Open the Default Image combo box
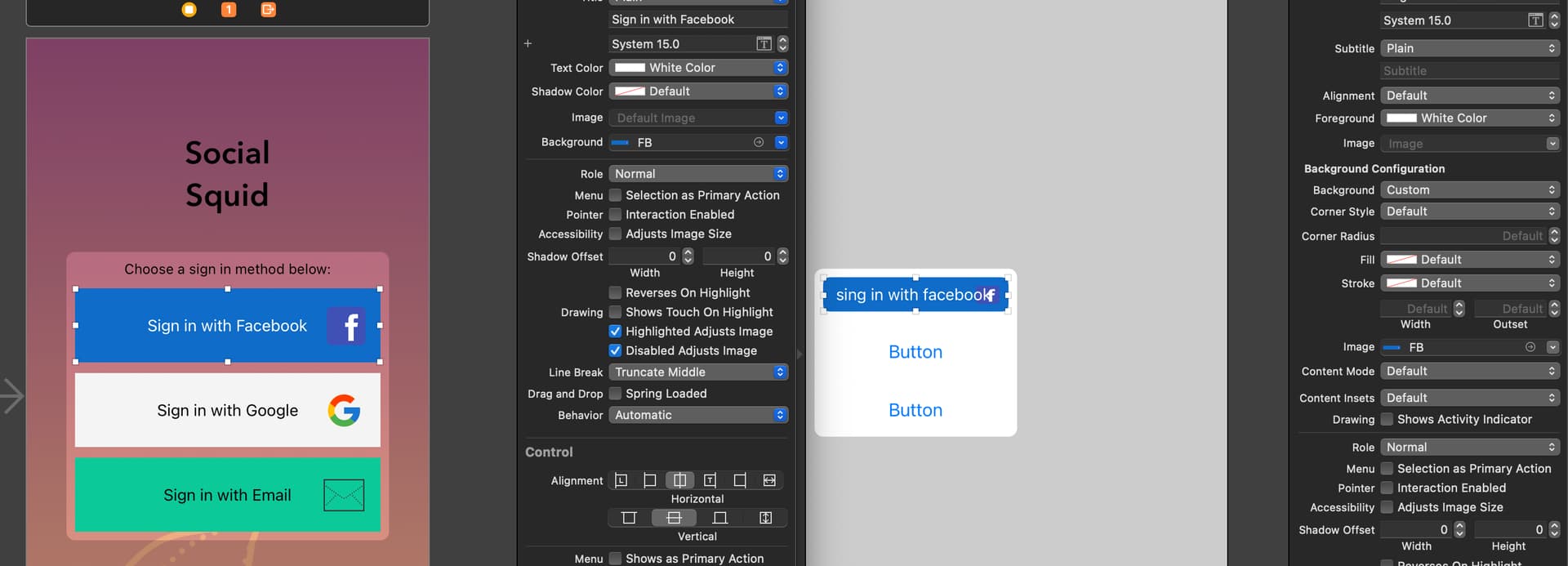Image resolution: width=1568 pixels, height=566 pixels. click(x=698, y=118)
